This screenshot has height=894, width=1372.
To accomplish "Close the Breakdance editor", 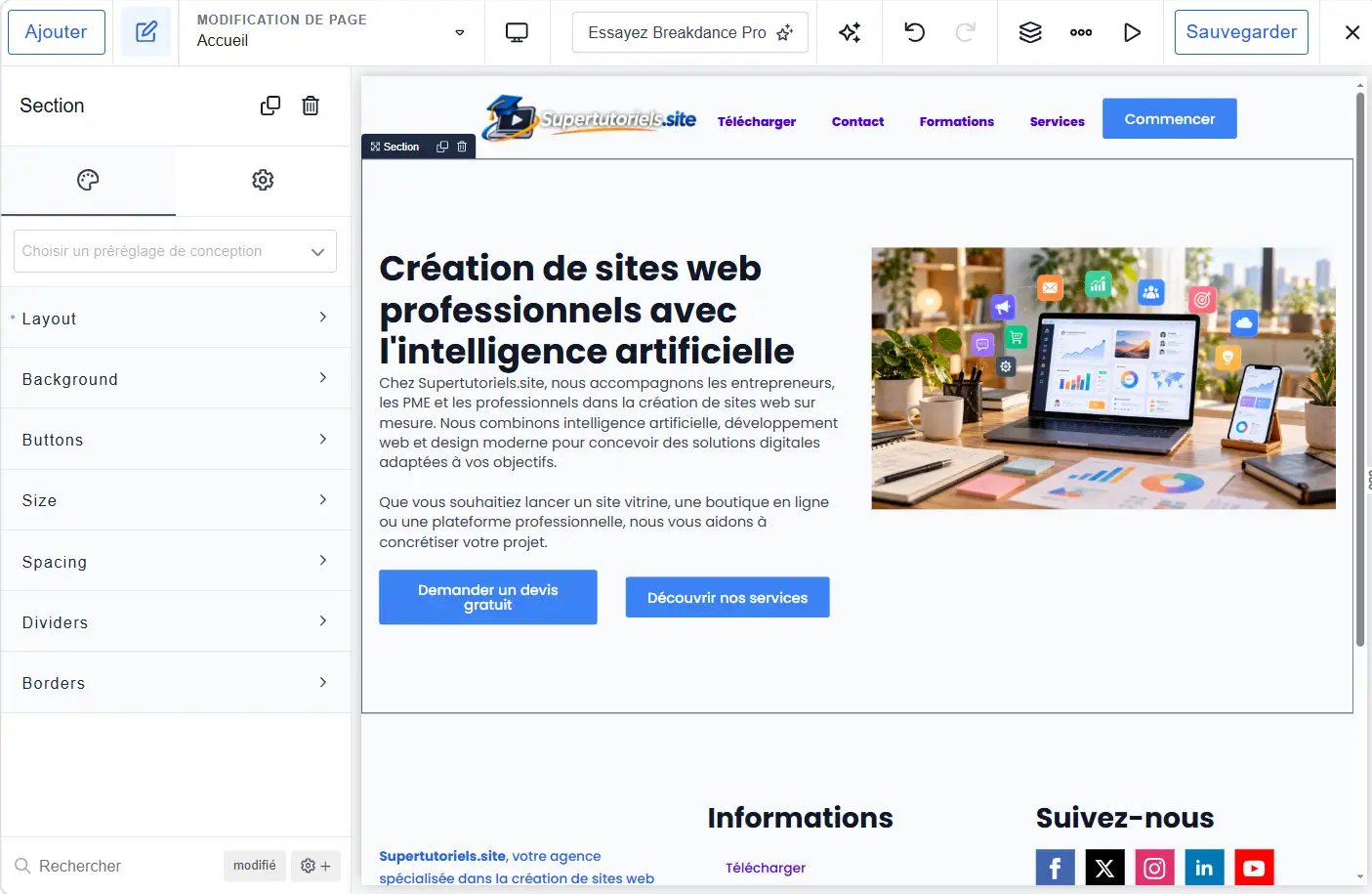I will tap(1352, 32).
